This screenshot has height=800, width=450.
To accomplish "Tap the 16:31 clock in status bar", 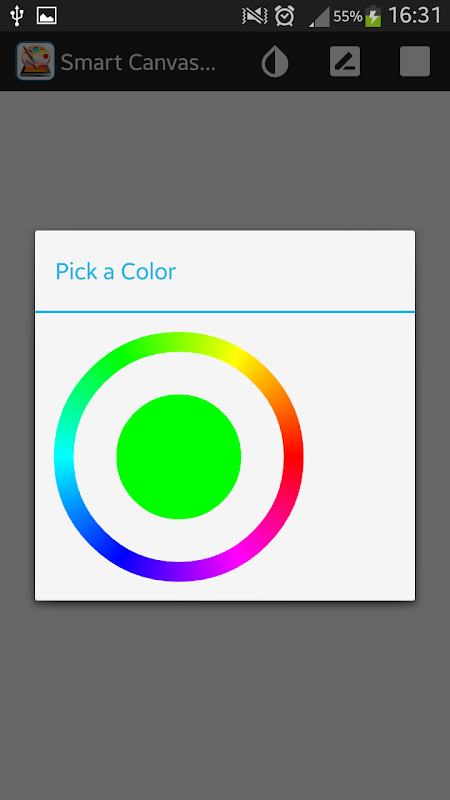I will point(414,16).
